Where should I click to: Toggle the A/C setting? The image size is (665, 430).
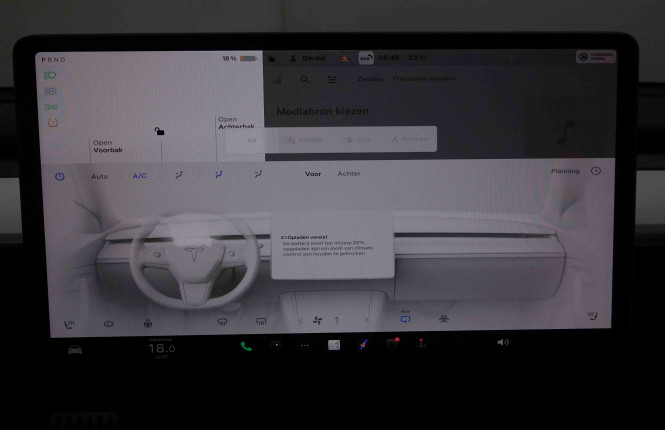click(139, 176)
